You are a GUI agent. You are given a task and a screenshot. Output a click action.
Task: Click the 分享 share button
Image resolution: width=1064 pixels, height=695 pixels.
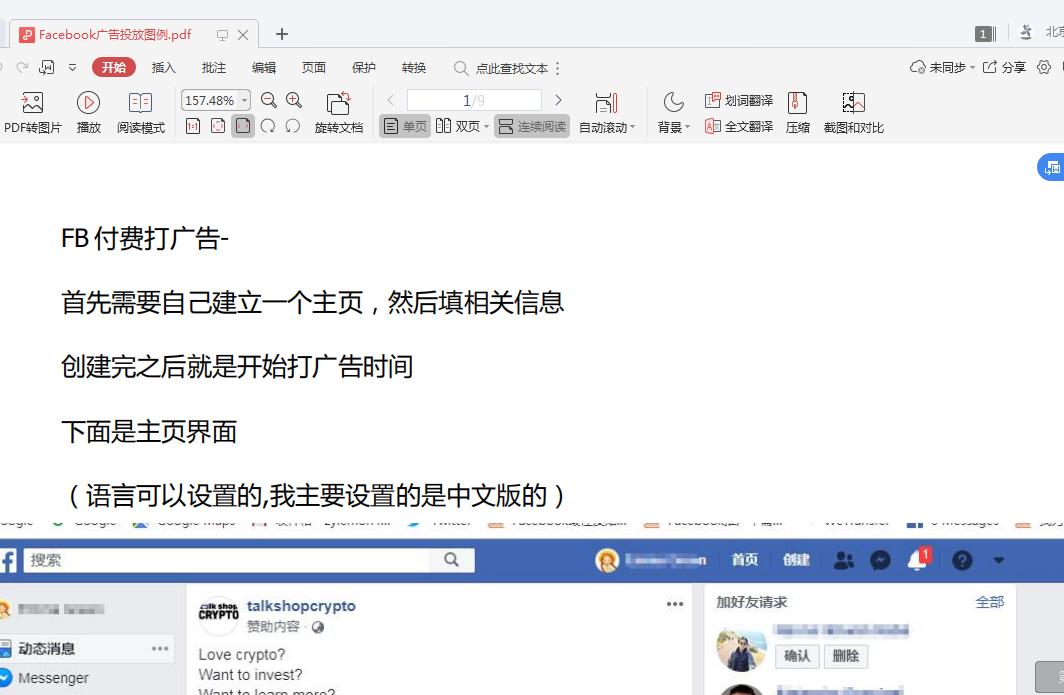point(1004,67)
